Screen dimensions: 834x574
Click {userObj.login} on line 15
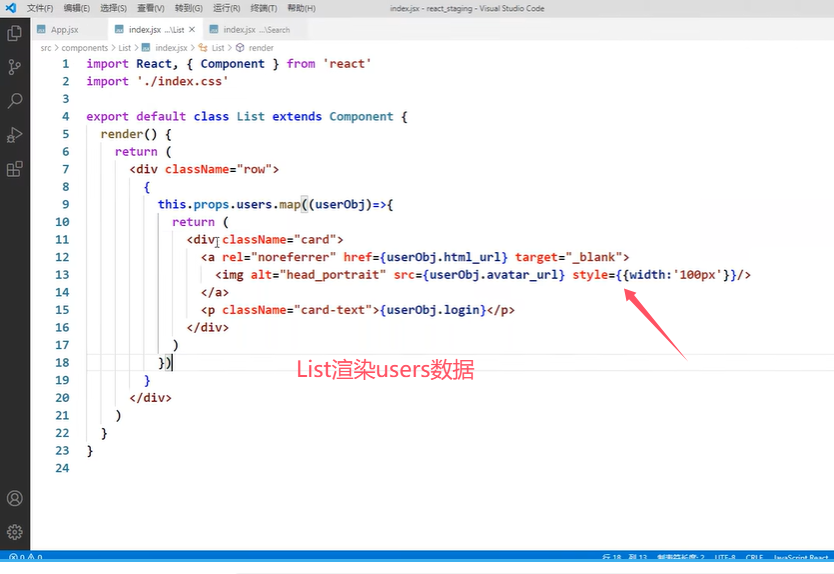coord(433,310)
